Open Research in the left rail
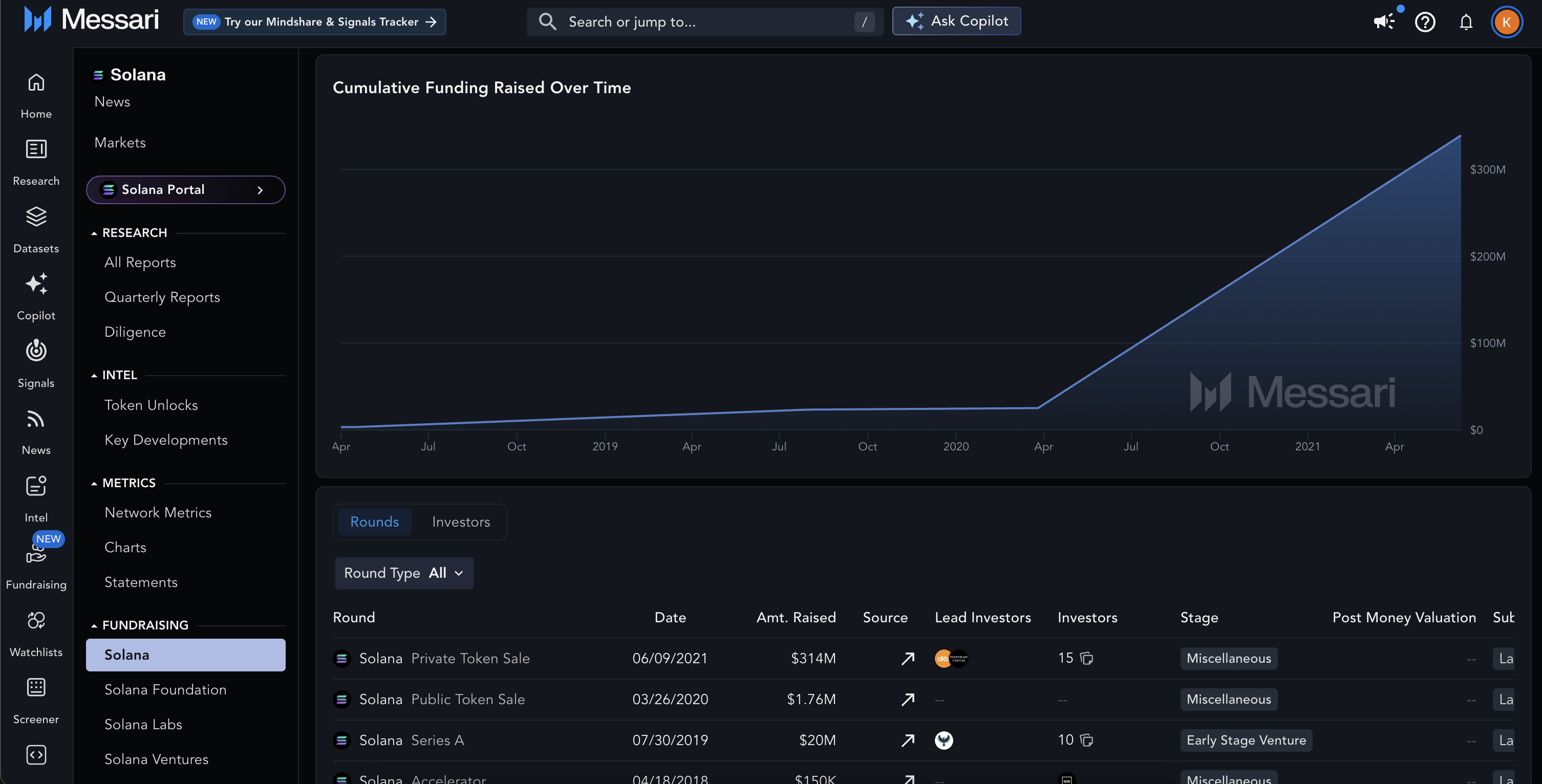 [x=36, y=163]
